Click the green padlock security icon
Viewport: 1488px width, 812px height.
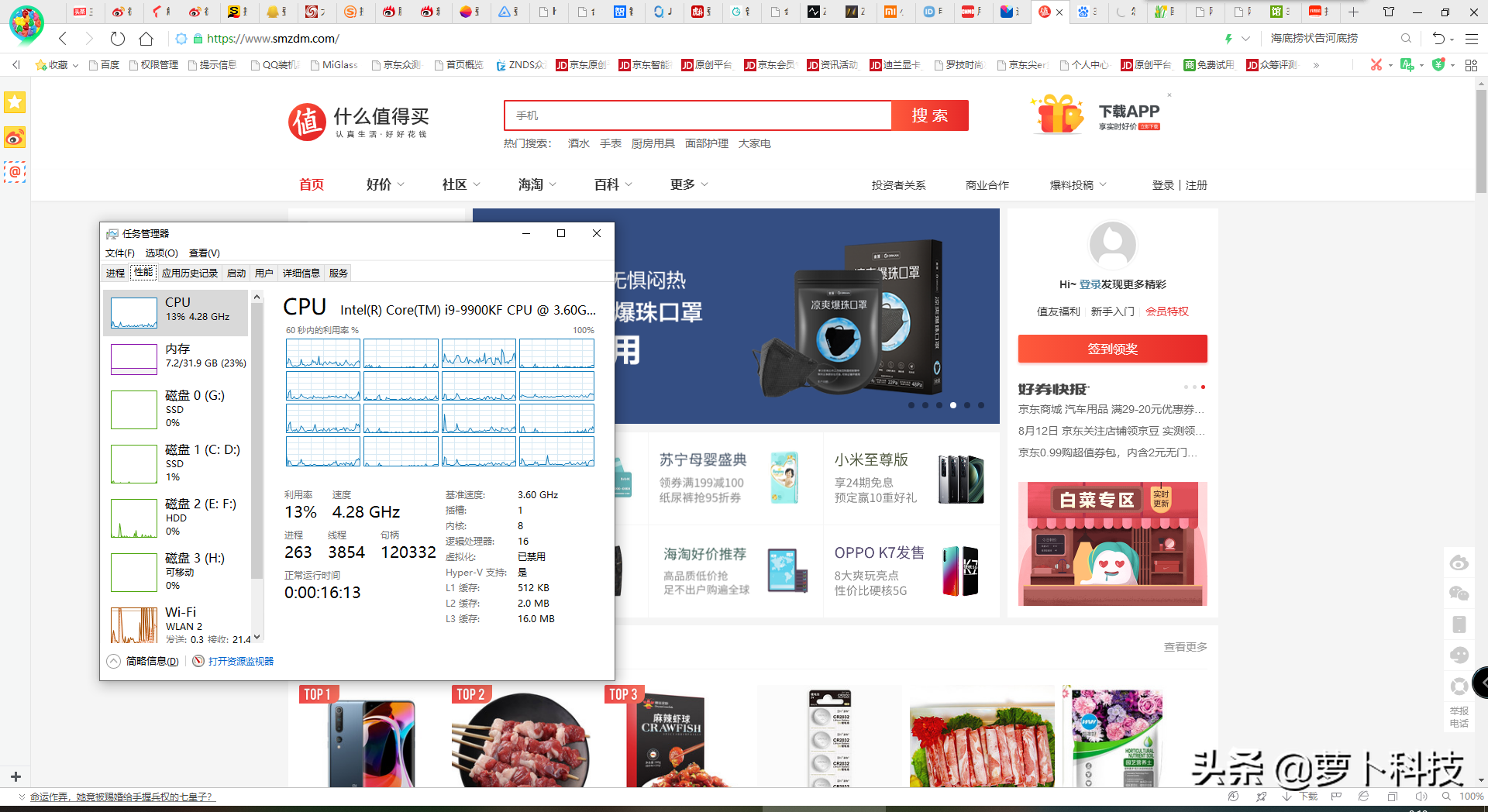click(x=198, y=39)
